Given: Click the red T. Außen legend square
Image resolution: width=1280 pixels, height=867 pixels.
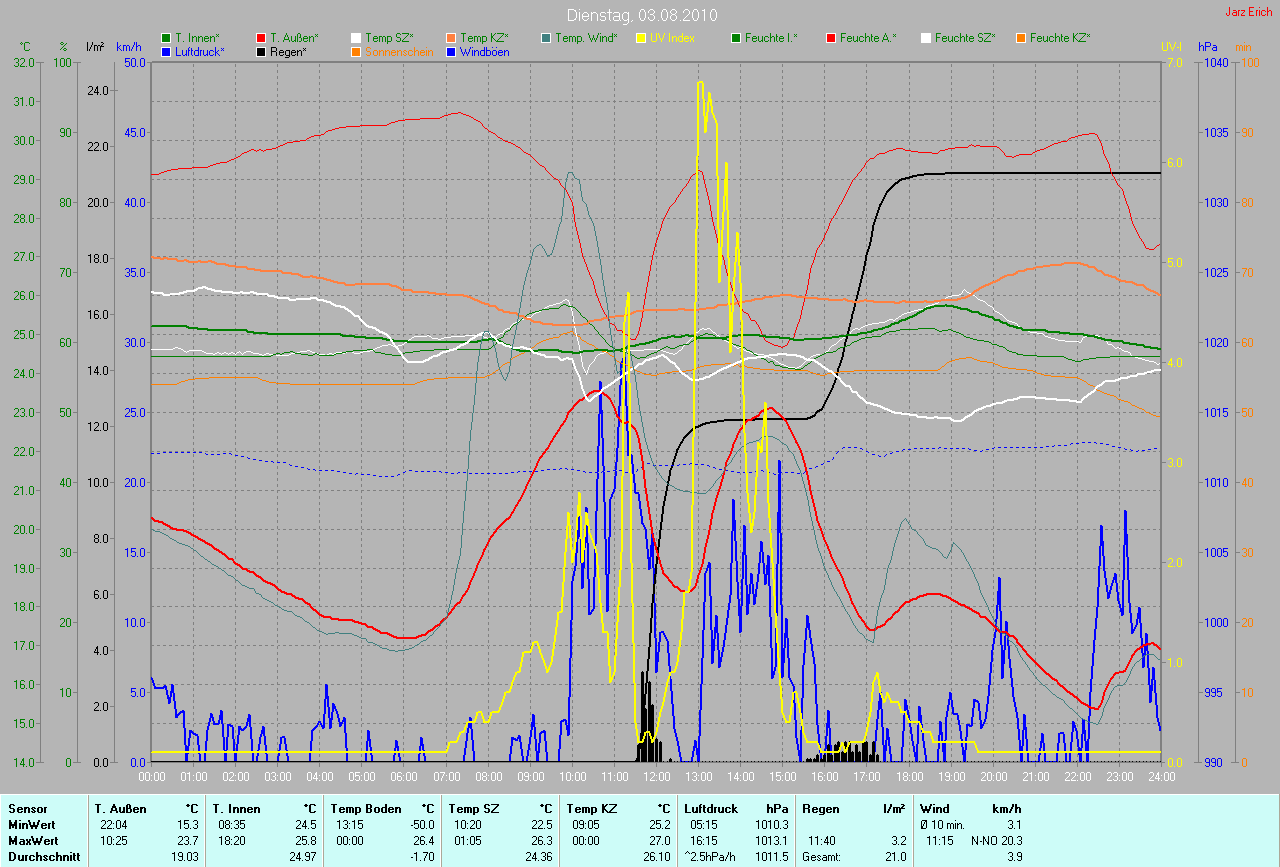Looking at the screenshot, I should (x=262, y=38).
